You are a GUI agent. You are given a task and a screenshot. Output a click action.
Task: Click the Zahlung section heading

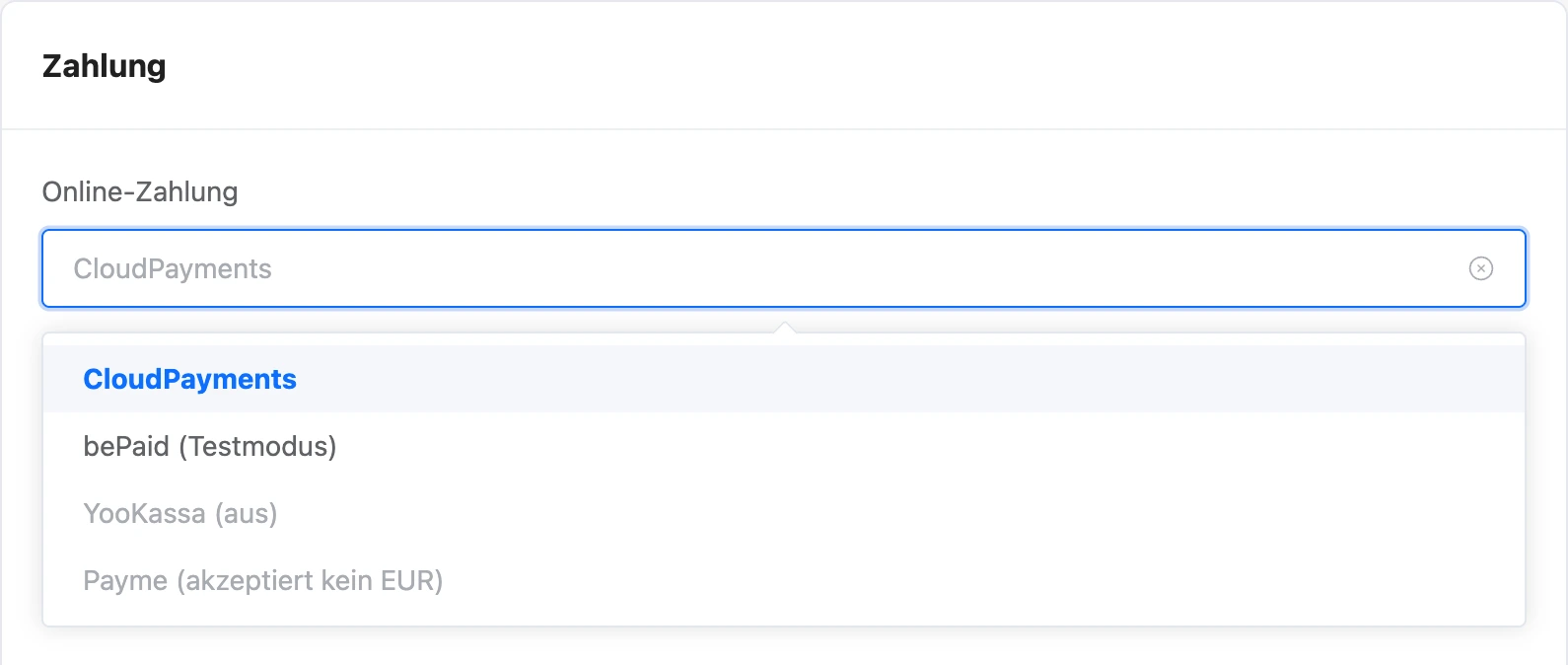[x=105, y=66]
